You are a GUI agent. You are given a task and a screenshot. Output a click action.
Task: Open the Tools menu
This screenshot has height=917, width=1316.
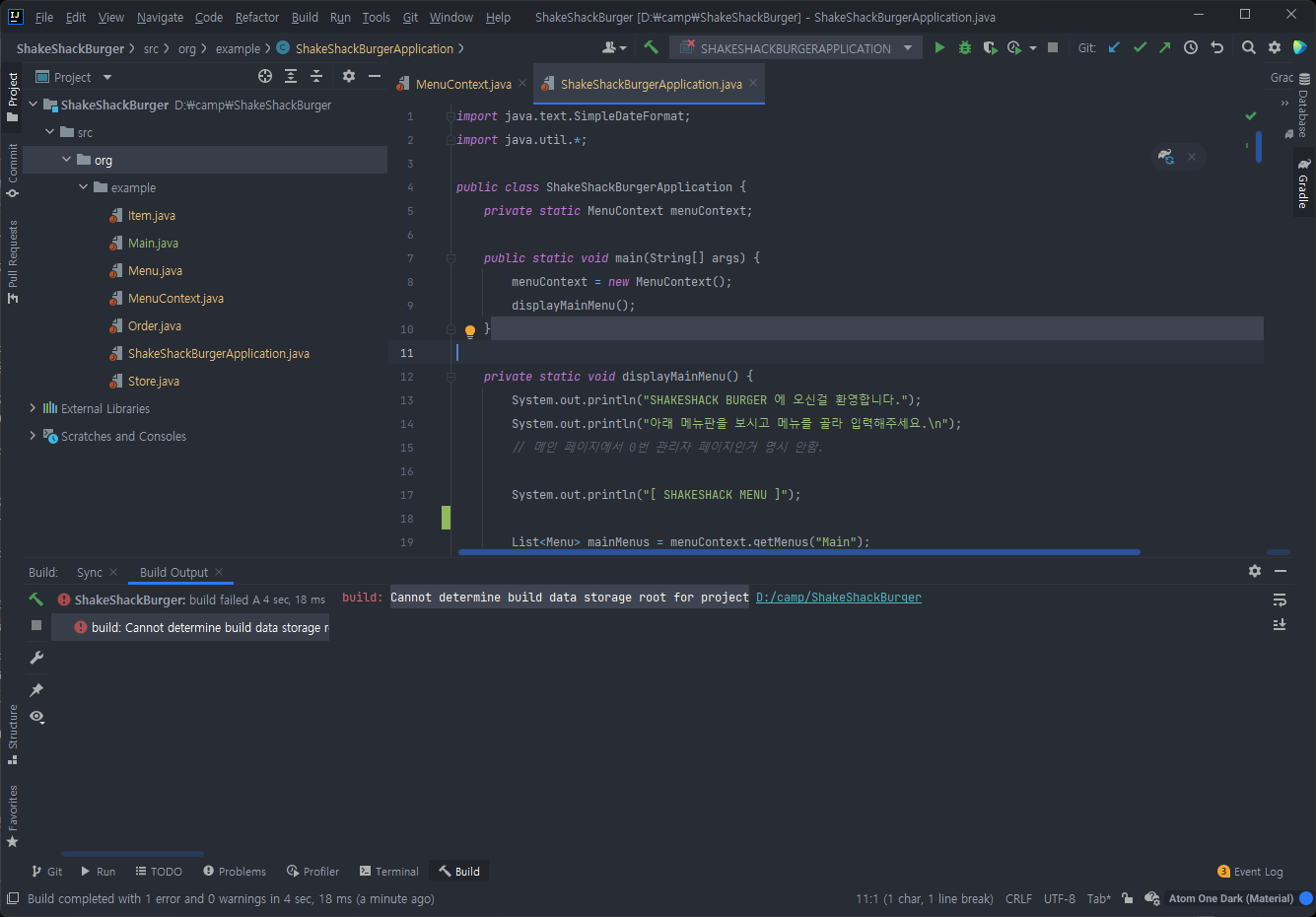[376, 17]
